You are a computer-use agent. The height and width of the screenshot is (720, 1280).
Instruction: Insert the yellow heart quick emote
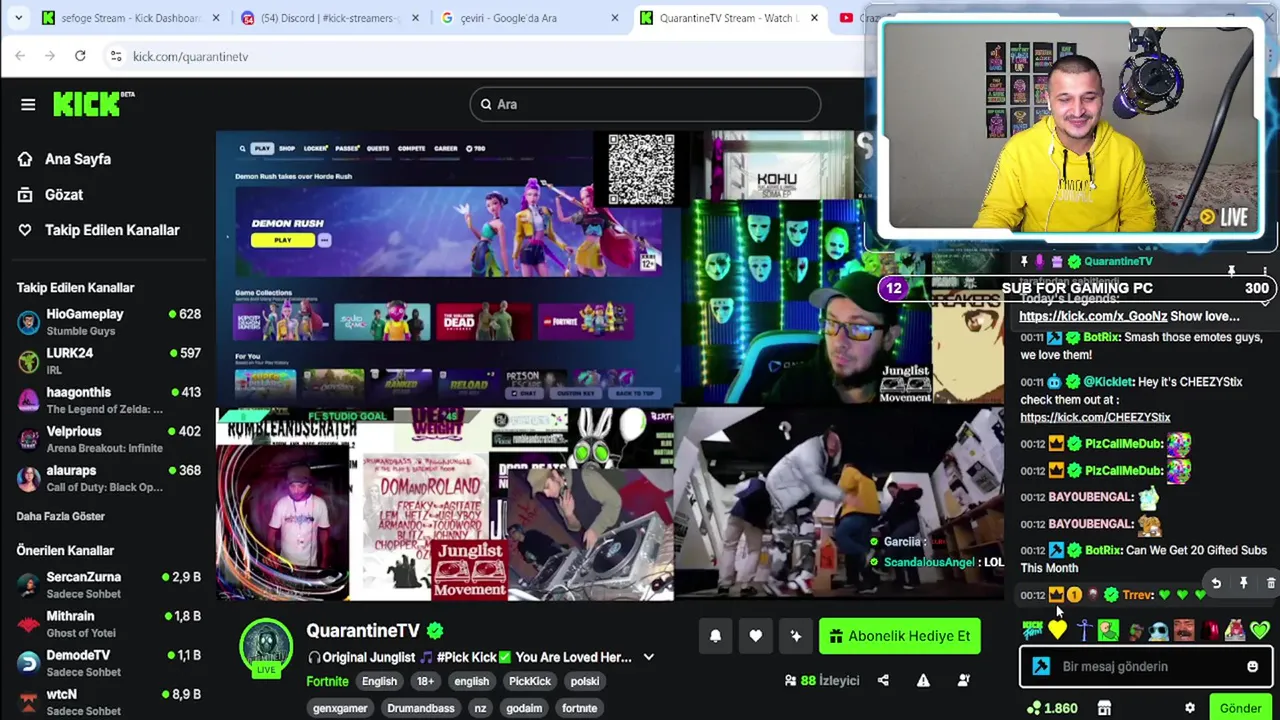point(1057,630)
